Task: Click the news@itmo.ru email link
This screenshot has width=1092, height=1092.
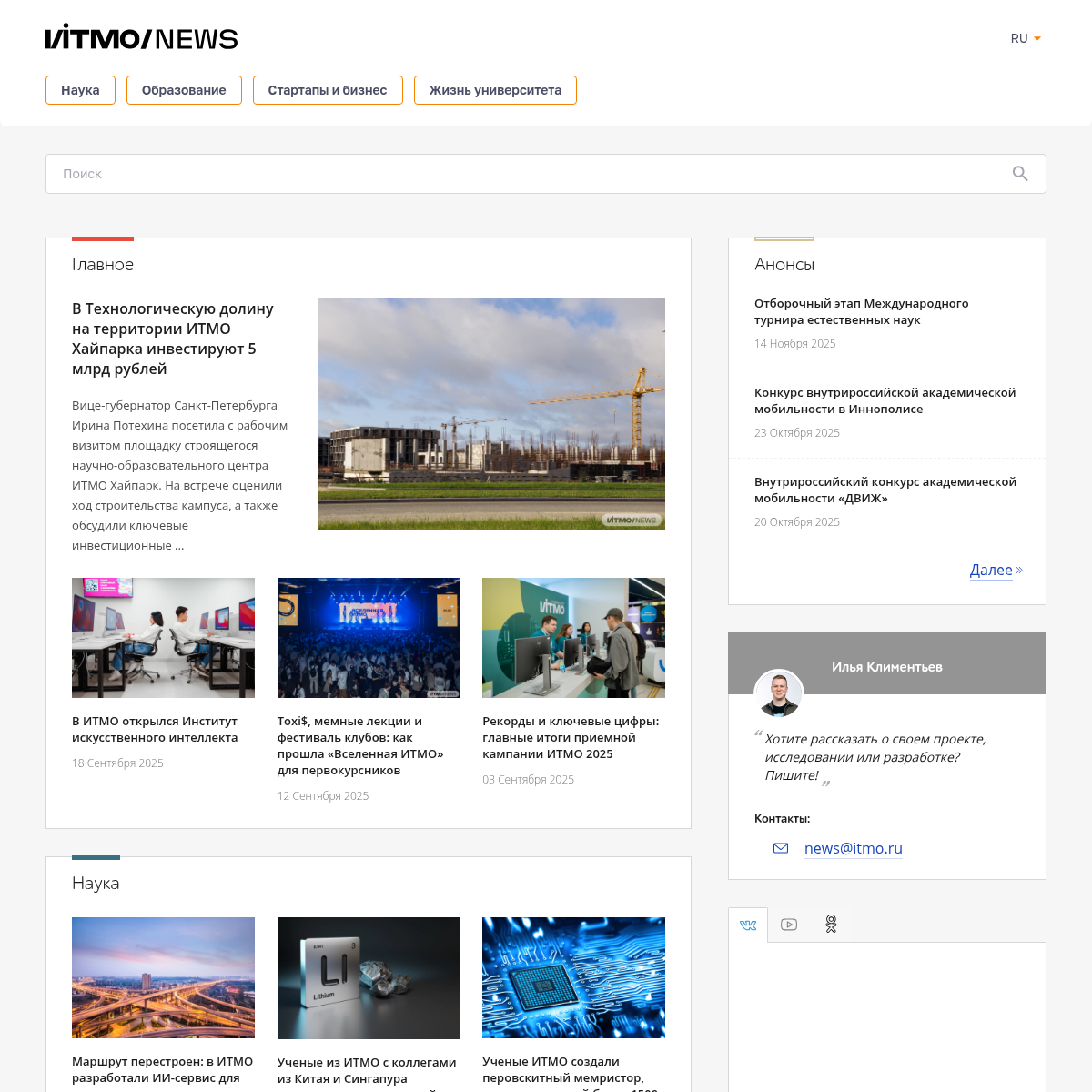Action: click(x=853, y=847)
